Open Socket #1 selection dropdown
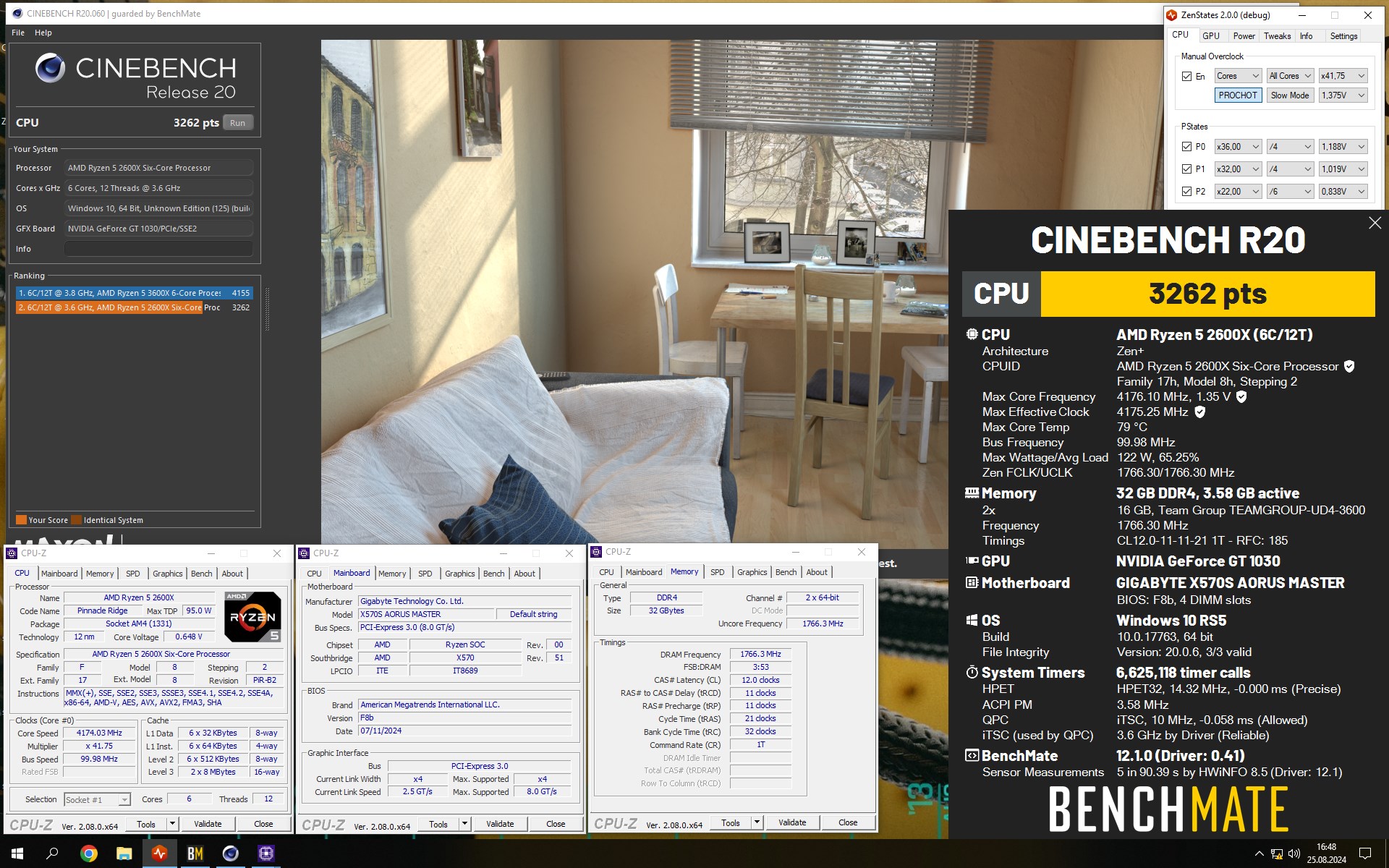The image size is (1389, 868). coord(97,799)
